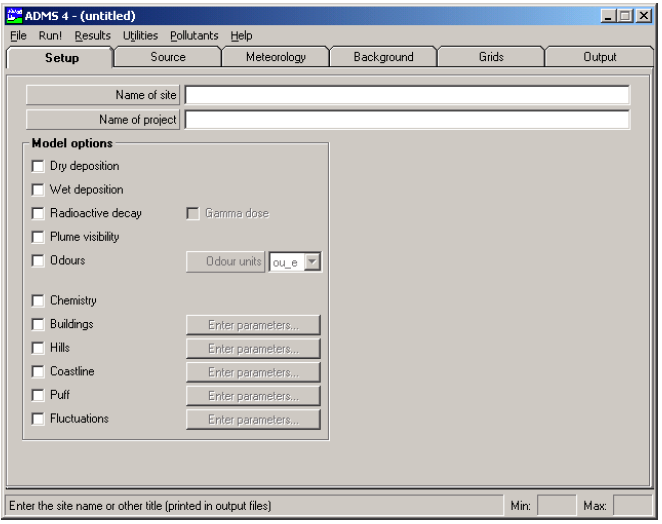Click the Max value box in status bar

(x=632, y=505)
